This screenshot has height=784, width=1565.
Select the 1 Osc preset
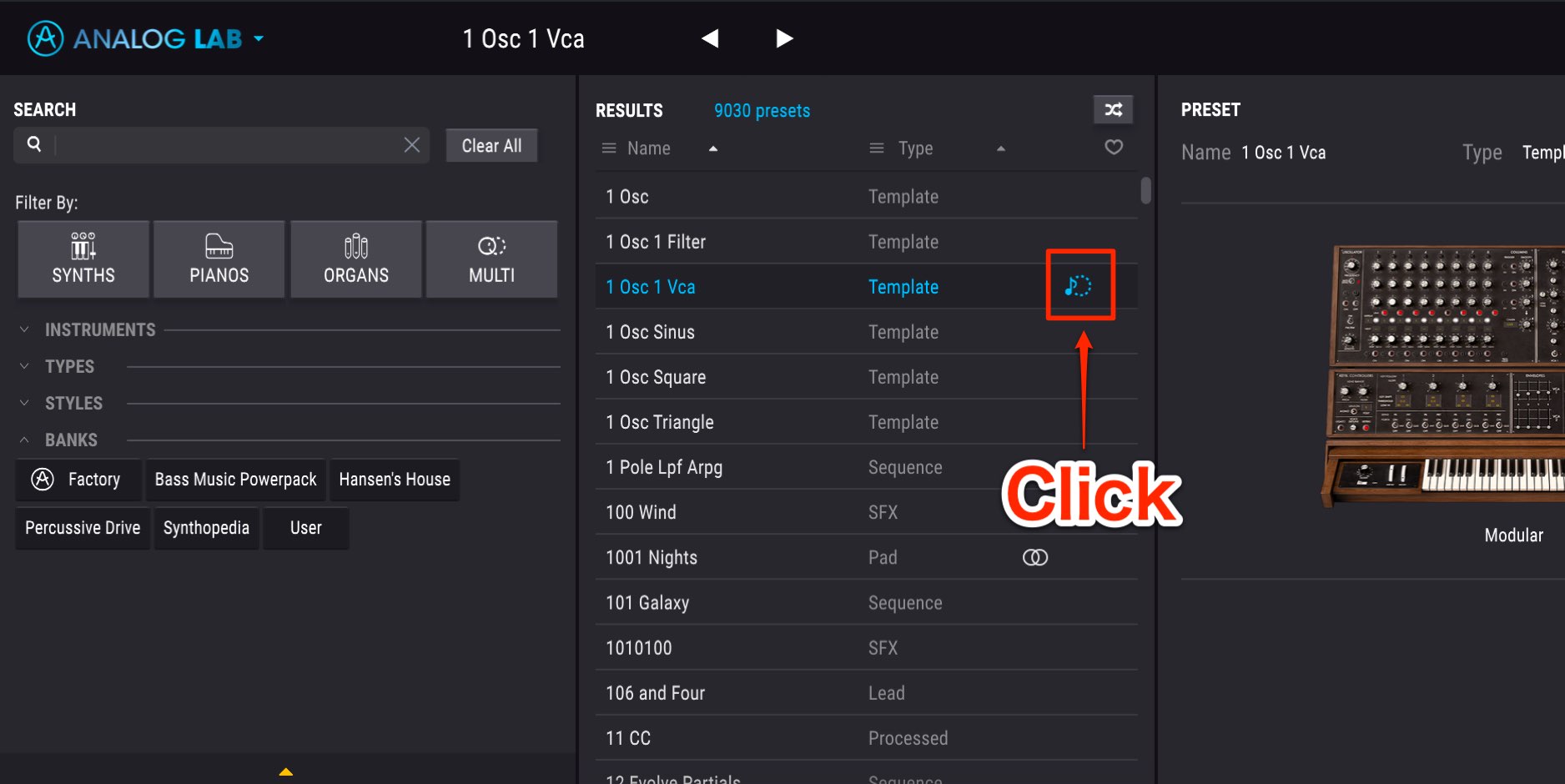[x=867, y=196]
